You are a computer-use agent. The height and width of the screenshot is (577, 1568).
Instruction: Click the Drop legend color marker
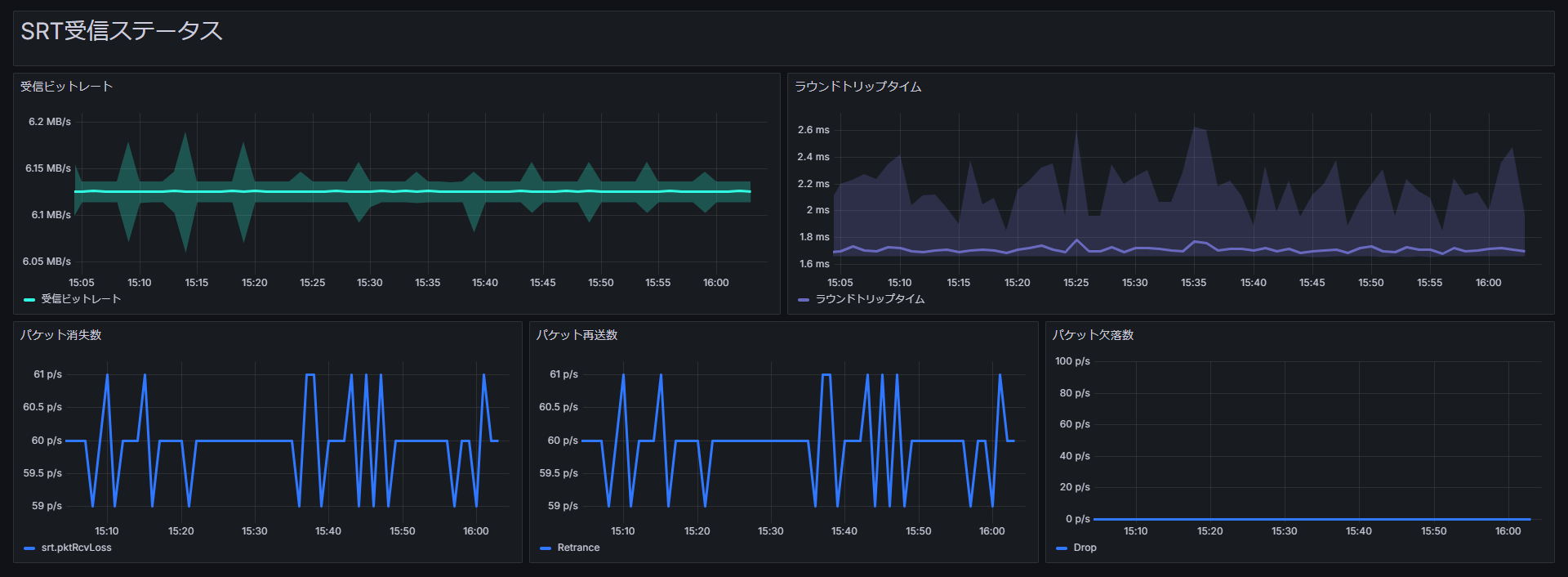1062,548
